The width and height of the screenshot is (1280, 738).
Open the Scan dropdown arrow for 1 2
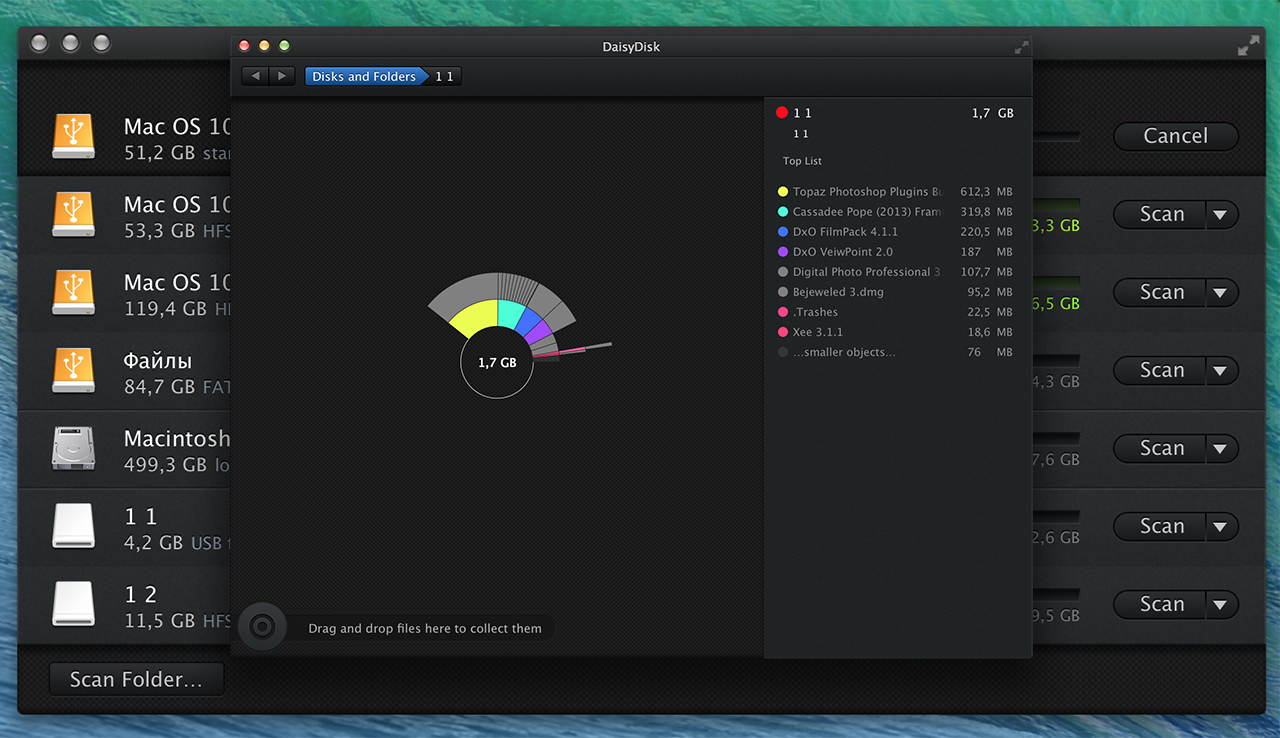click(1220, 604)
